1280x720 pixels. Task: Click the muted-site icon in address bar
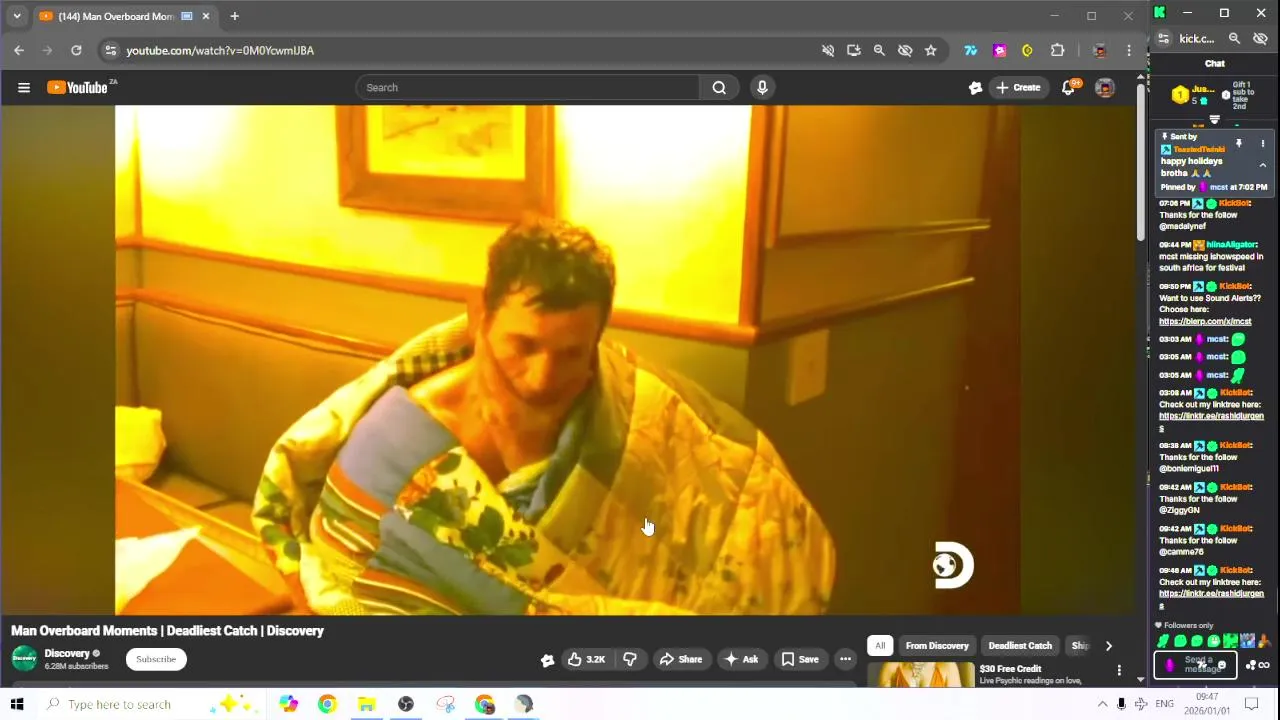pos(828,50)
